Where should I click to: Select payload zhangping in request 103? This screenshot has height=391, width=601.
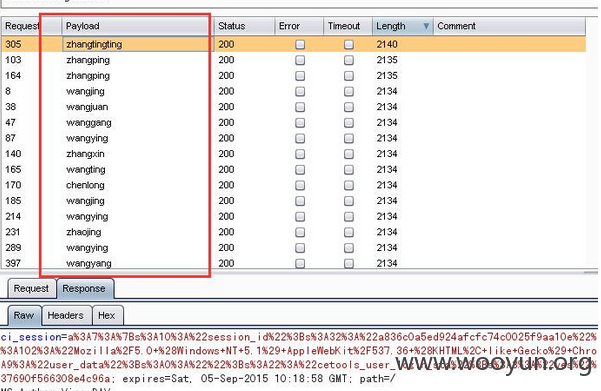(88, 60)
